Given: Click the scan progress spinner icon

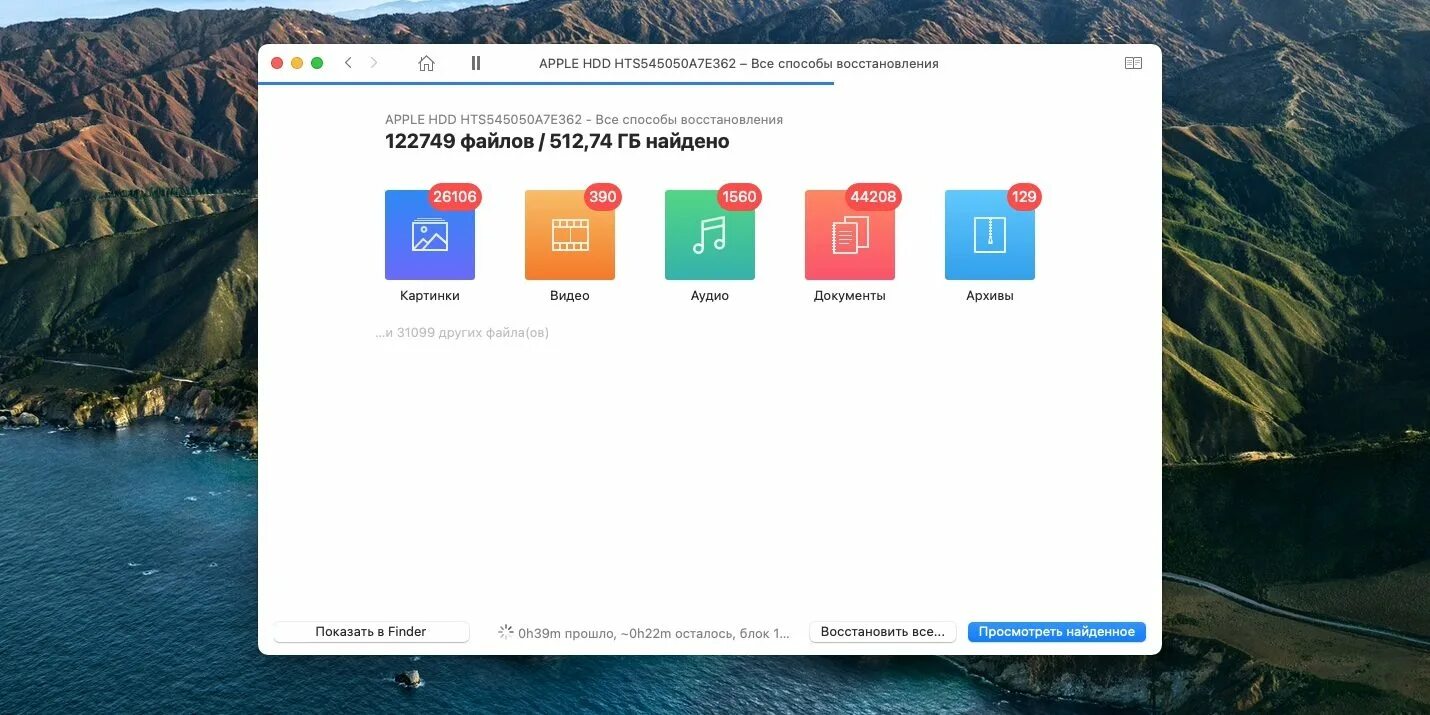Looking at the screenshot, I should [x=506, y=632].
